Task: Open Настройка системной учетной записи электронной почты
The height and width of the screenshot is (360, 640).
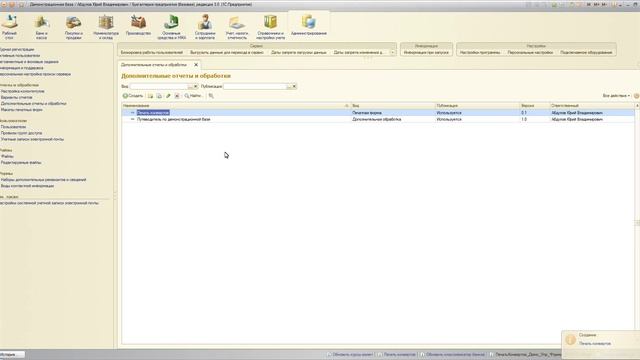Action: click(49, 203)
